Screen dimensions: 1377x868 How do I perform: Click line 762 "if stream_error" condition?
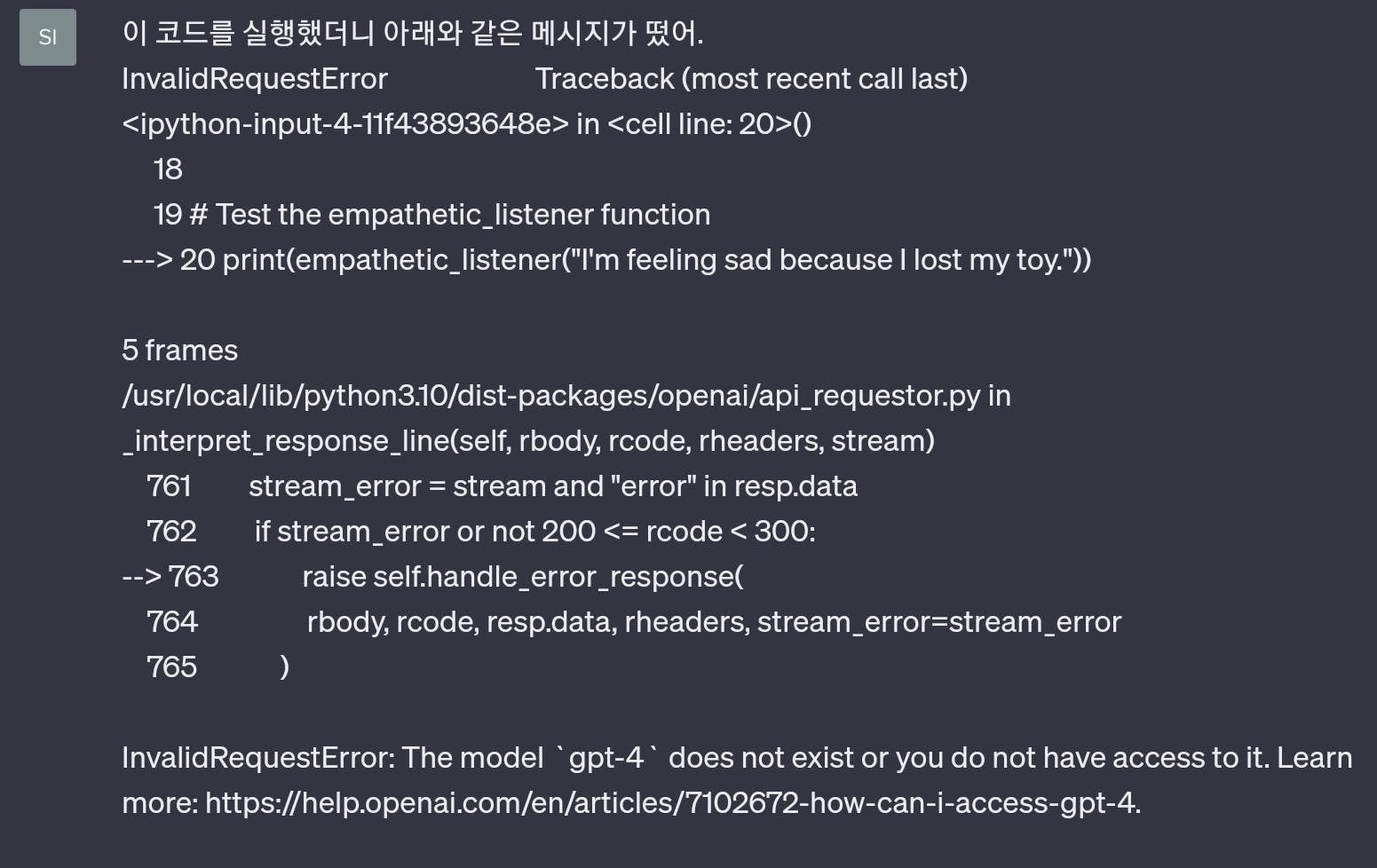[534, 532]
